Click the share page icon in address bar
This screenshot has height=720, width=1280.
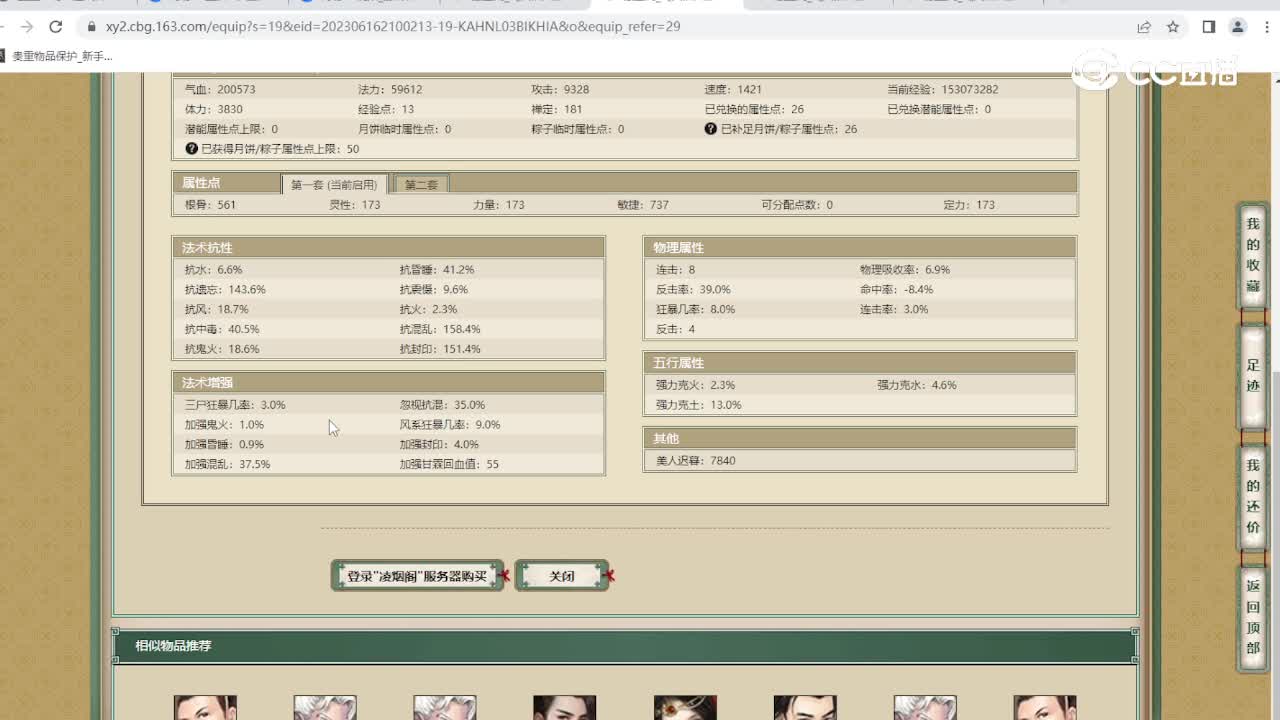(x=1144, y=27)
